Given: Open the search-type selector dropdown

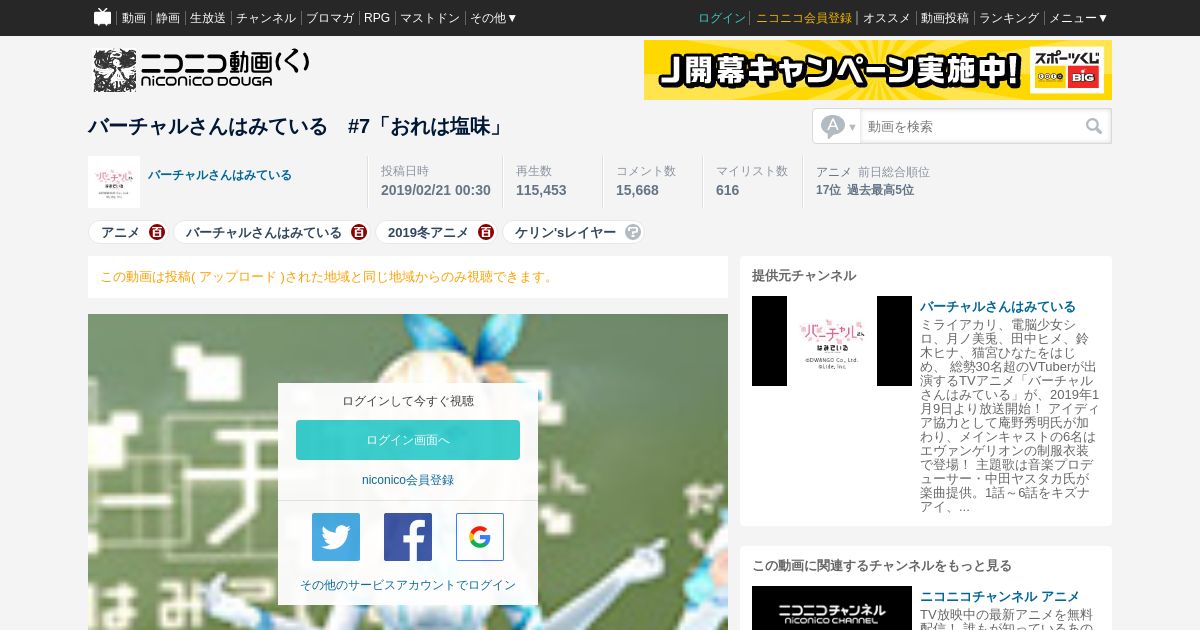Looking at the screenshot, I should pyautogui.click(x=838, y=126).
